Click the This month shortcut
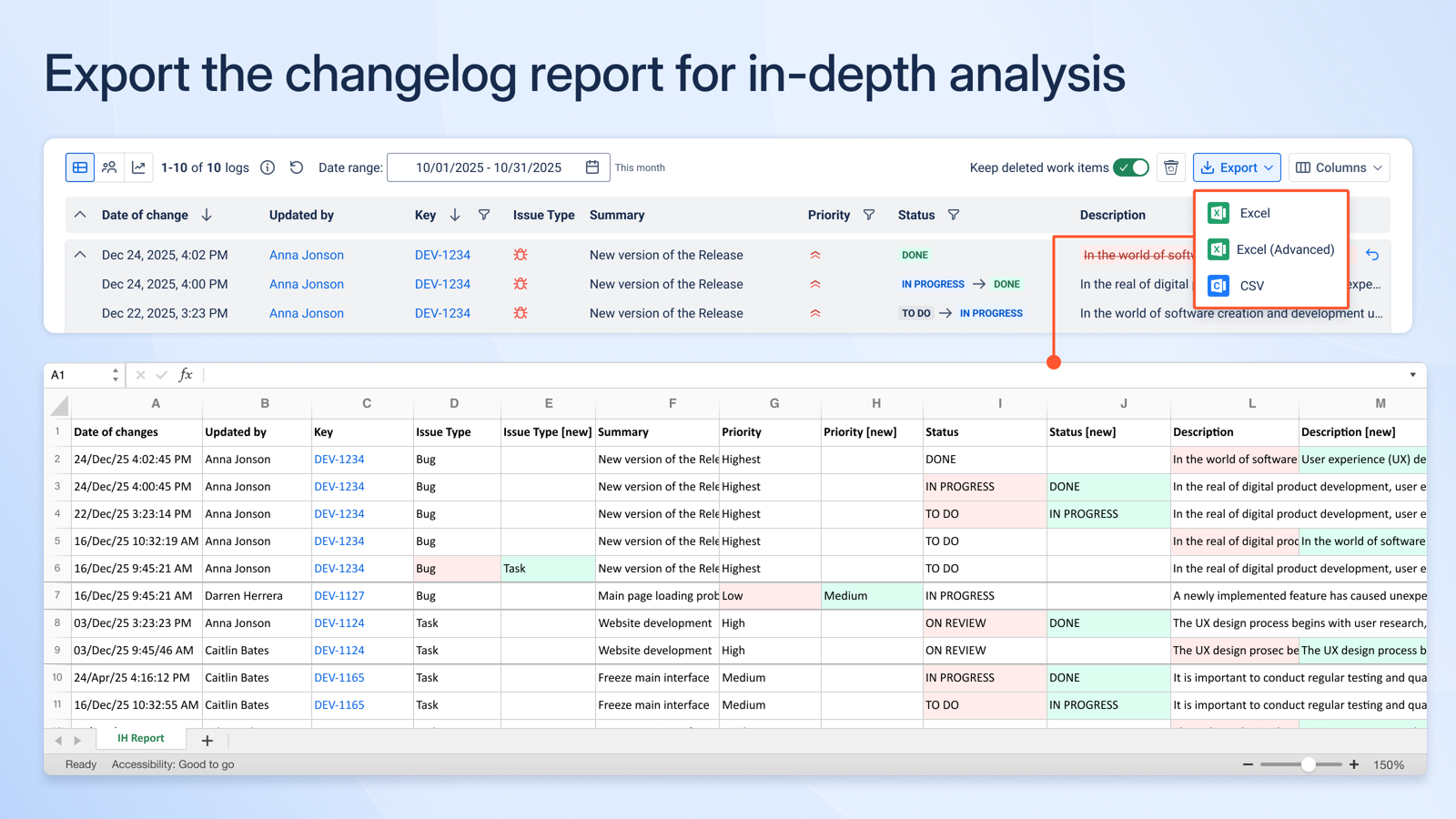Viewport: 1456px width, 819px height. point(640,167)
